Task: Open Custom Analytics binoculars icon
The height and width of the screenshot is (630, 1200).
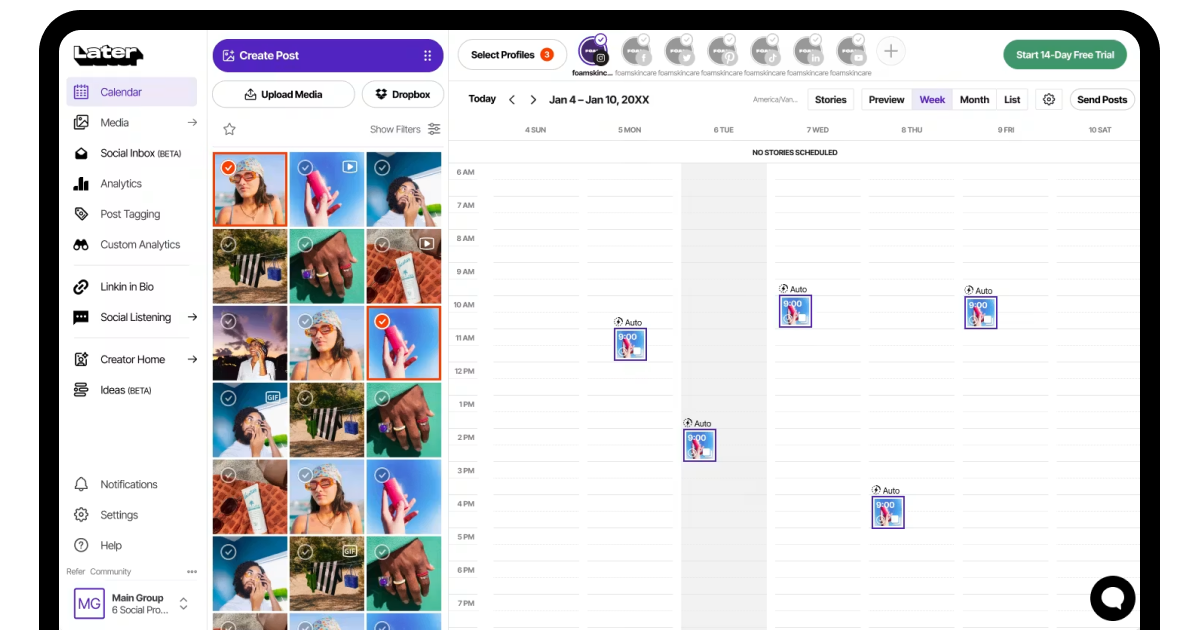Action: pyautogui.click(x=81, y=245)
